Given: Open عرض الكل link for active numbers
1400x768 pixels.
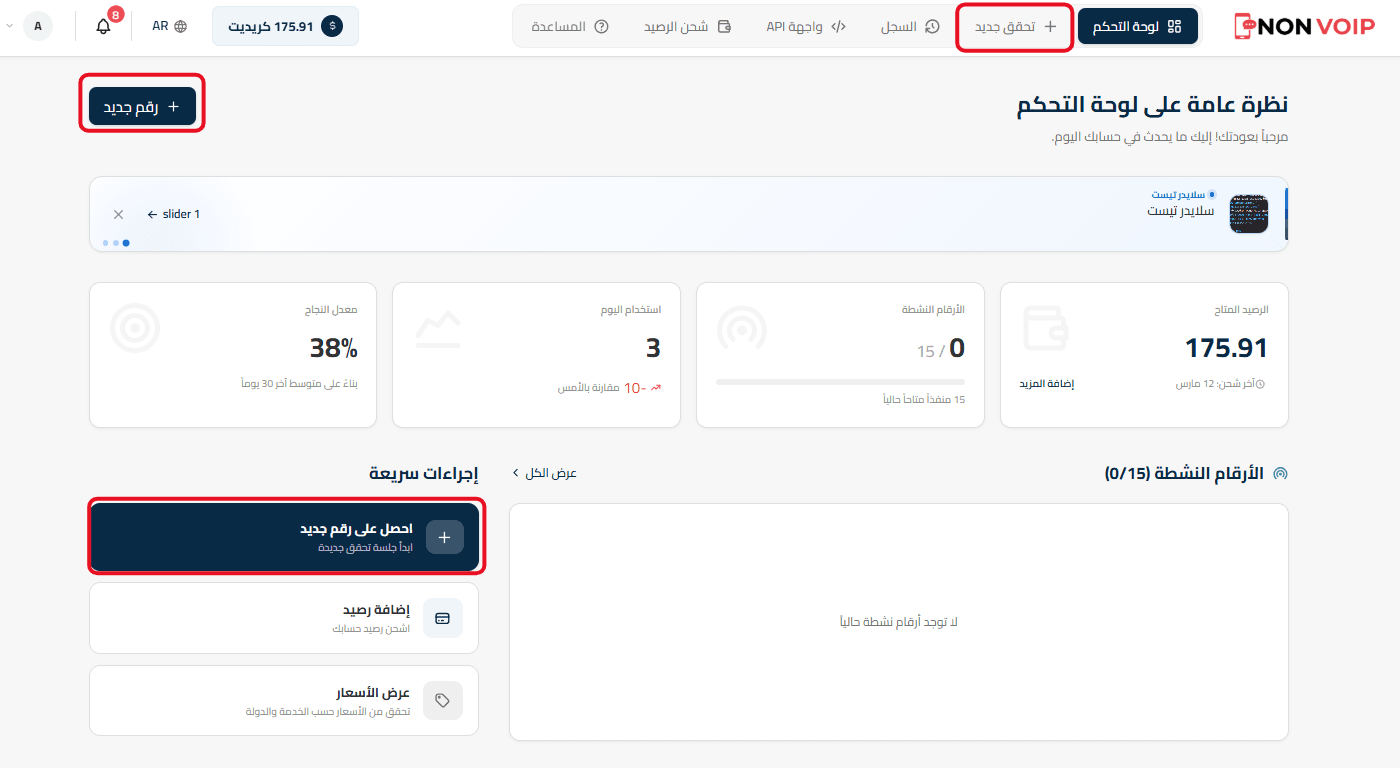Looking at the screenshot, I should click(x=545, y=473).
